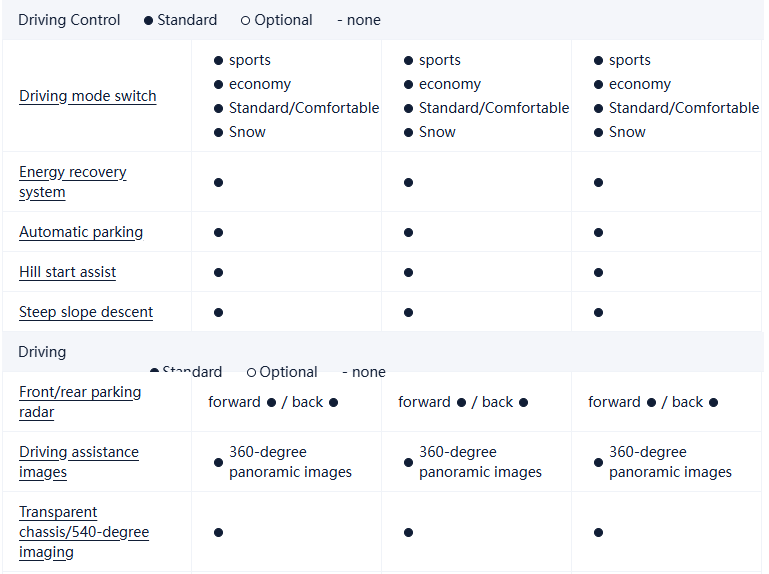The width and height of the screenshot is (769, 574).
Task: Click the middle column's Transparent chassis dot
Action: coord(408,532)
